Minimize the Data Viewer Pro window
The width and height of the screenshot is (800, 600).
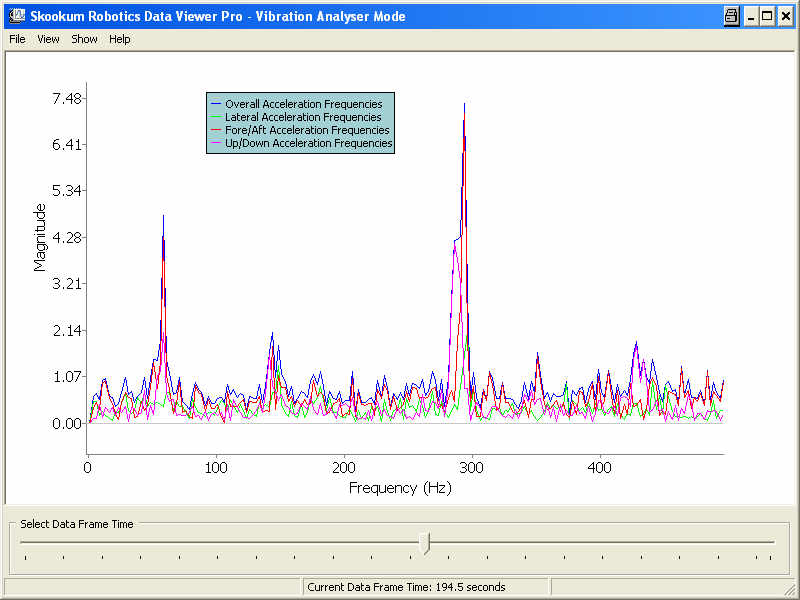click(751, 16)
